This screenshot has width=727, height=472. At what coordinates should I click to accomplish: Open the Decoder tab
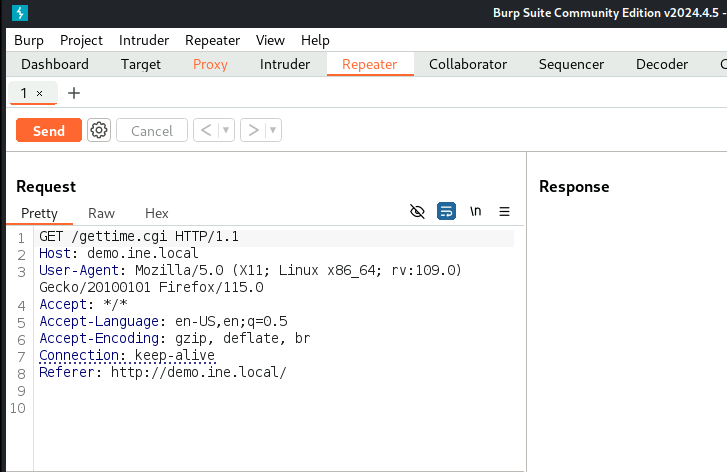coord(662,64)
